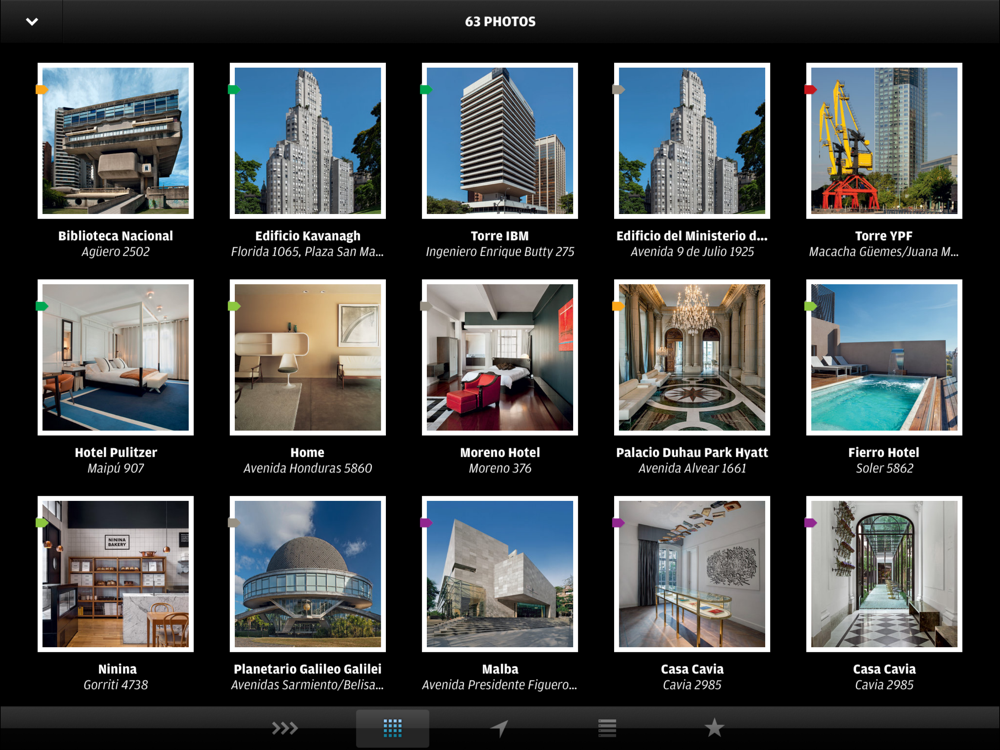Click orange tag on Biblioteca Nacional photo
Screen dimensions: 1000x750
tap(42, 90)
